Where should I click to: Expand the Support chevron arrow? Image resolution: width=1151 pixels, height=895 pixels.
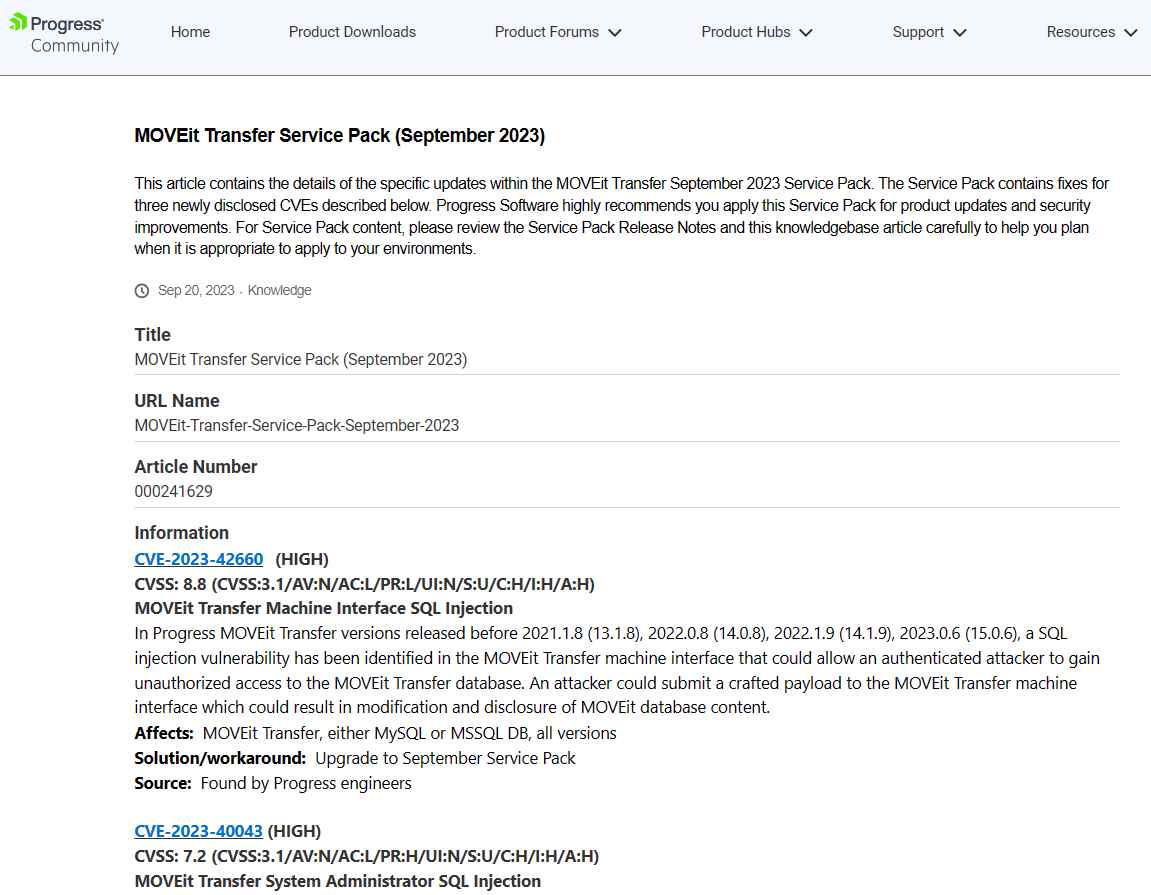coord(960,33)
